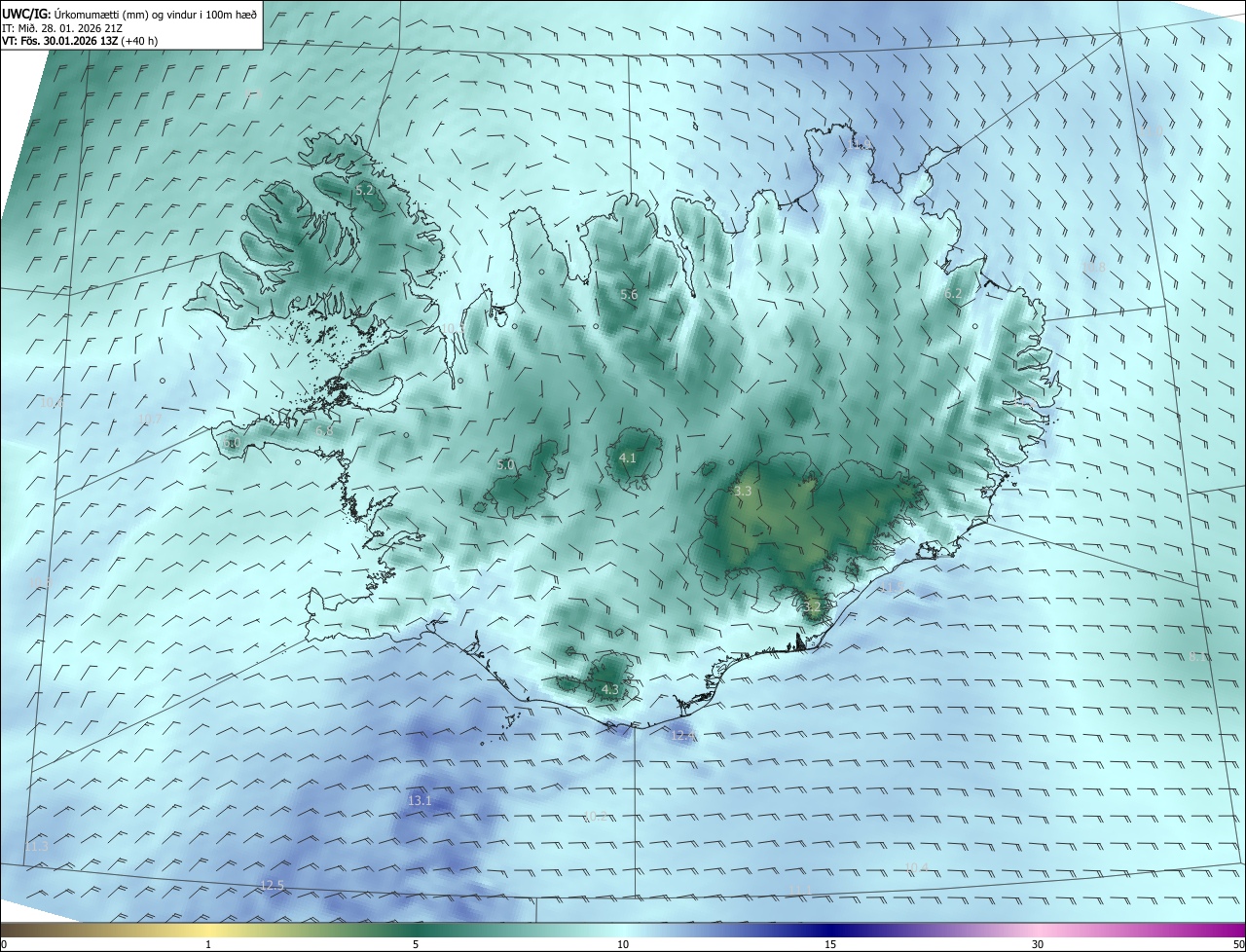The width and height of the screenshot is (1246, 952).
Task: Click the 12.5 value near the bottom edge
Action: pos(272,885)
